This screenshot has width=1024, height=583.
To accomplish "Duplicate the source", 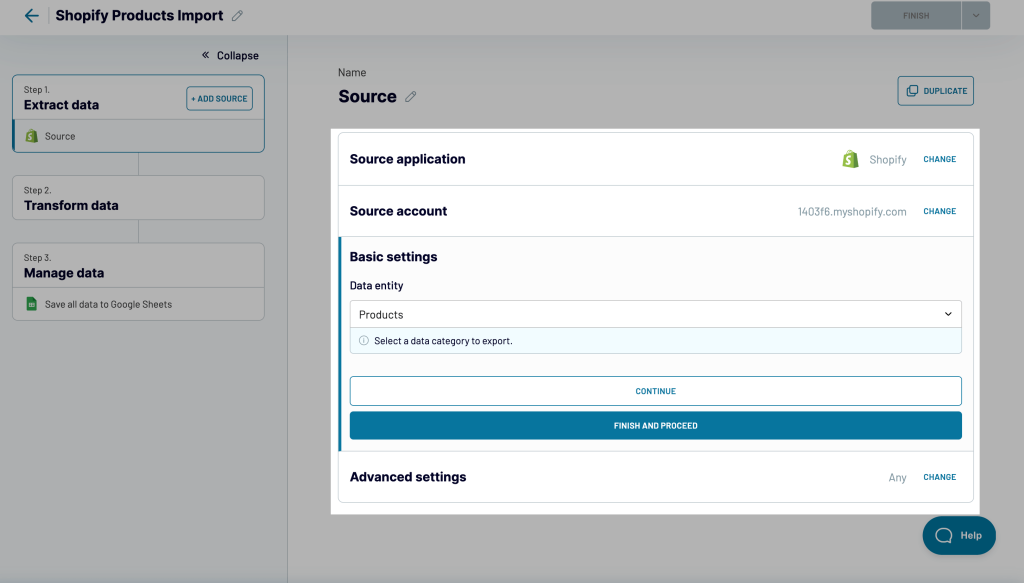I will [935, 91].
